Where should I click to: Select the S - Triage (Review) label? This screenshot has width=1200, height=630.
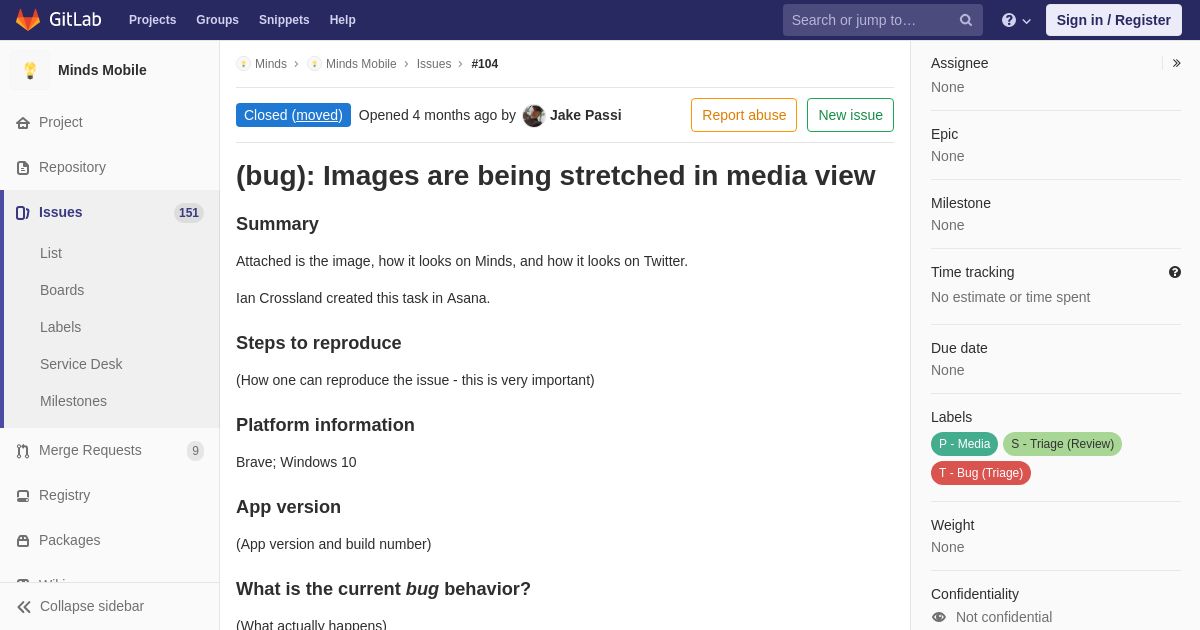[x=1062, y=444]
